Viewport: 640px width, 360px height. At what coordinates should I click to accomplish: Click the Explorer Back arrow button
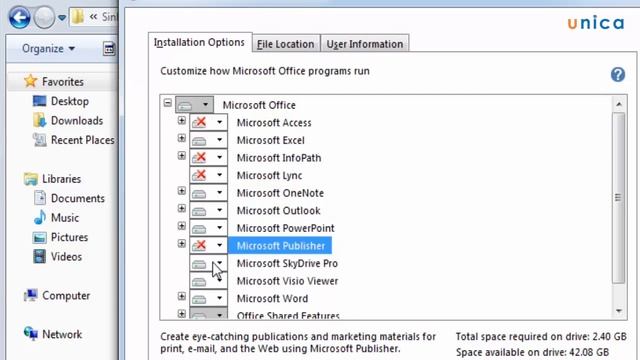(x=19, y=18)
